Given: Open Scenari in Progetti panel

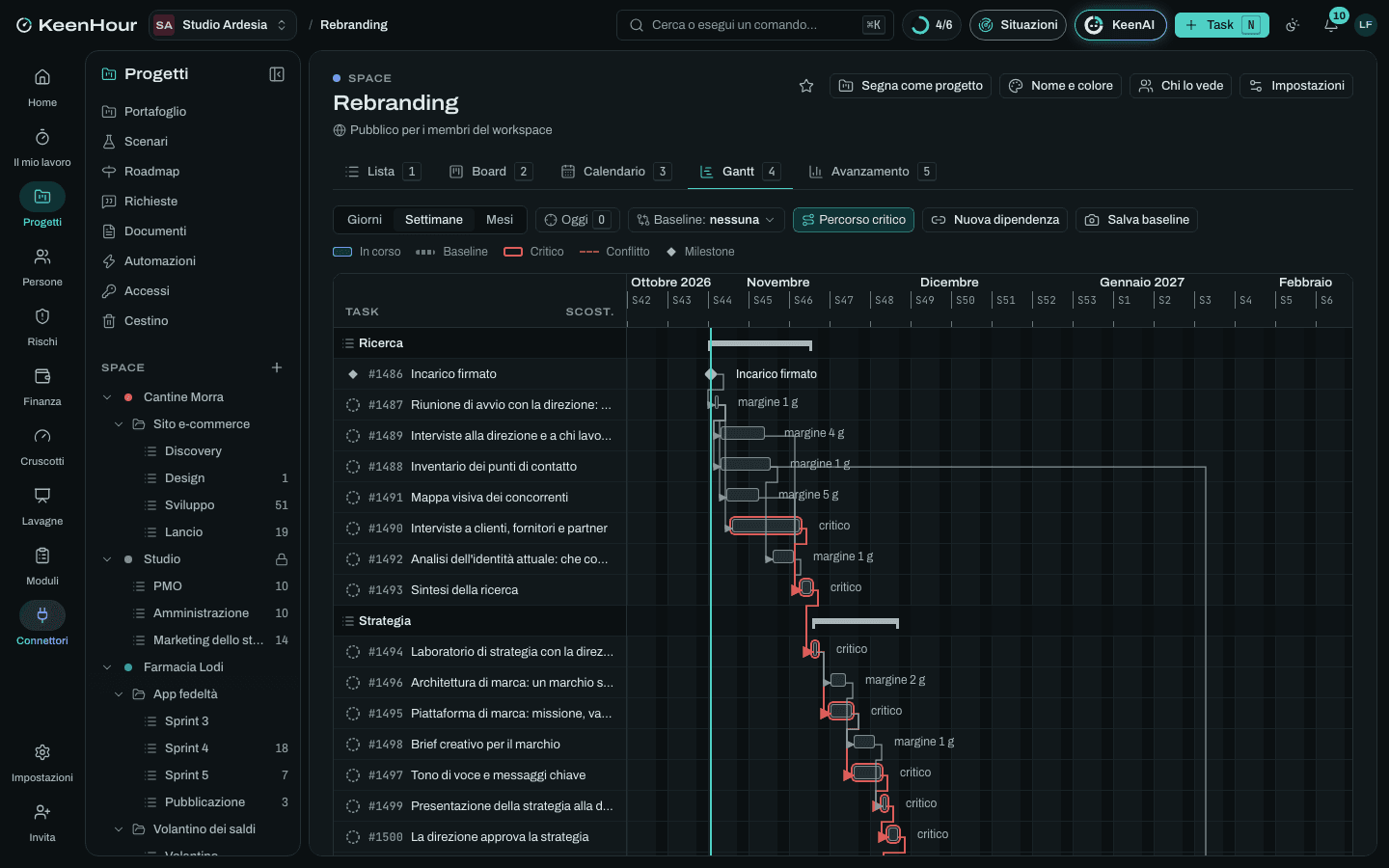Looking at the screenshot, I should [193, 142].
